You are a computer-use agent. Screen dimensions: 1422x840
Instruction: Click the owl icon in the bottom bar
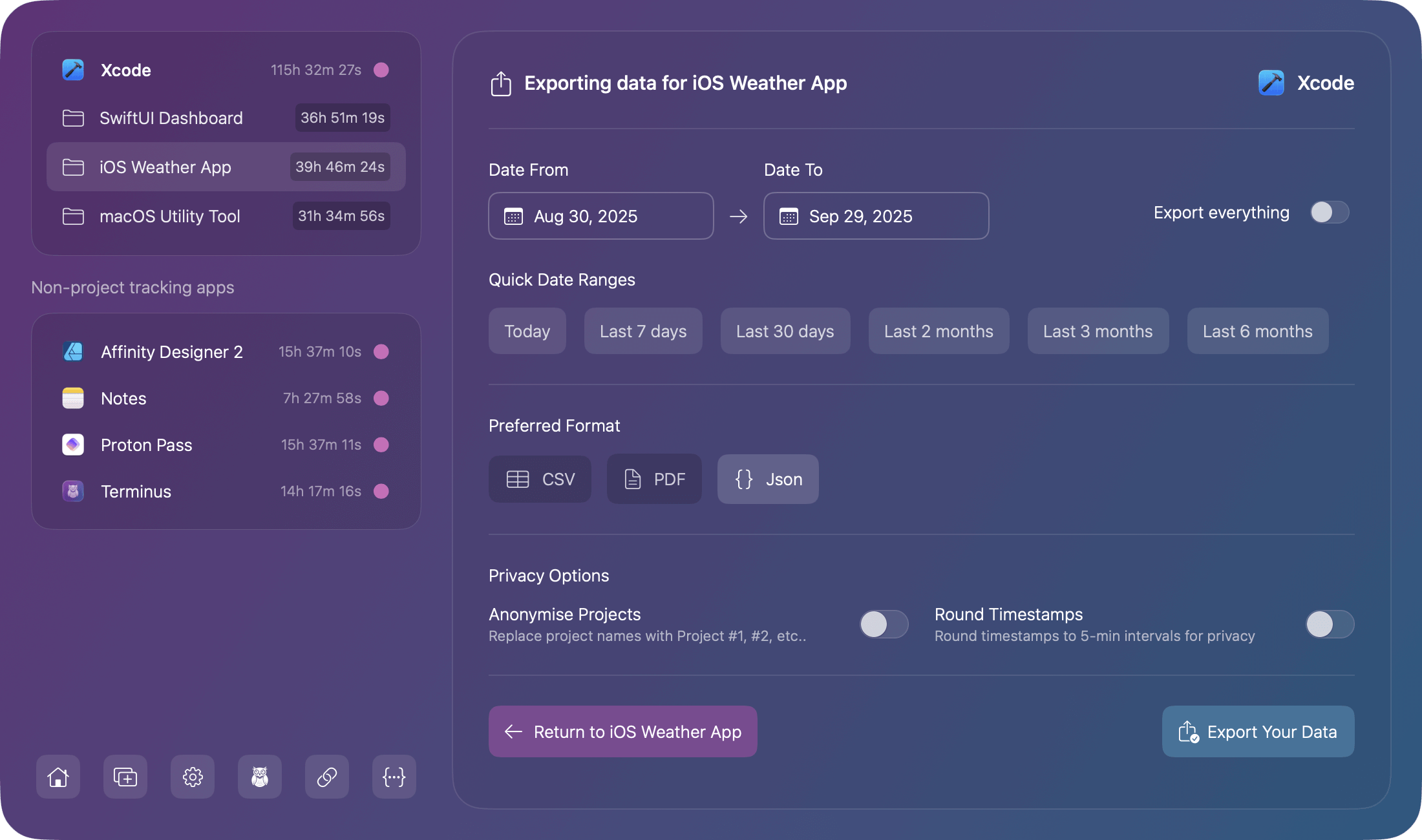coord(259,777)
